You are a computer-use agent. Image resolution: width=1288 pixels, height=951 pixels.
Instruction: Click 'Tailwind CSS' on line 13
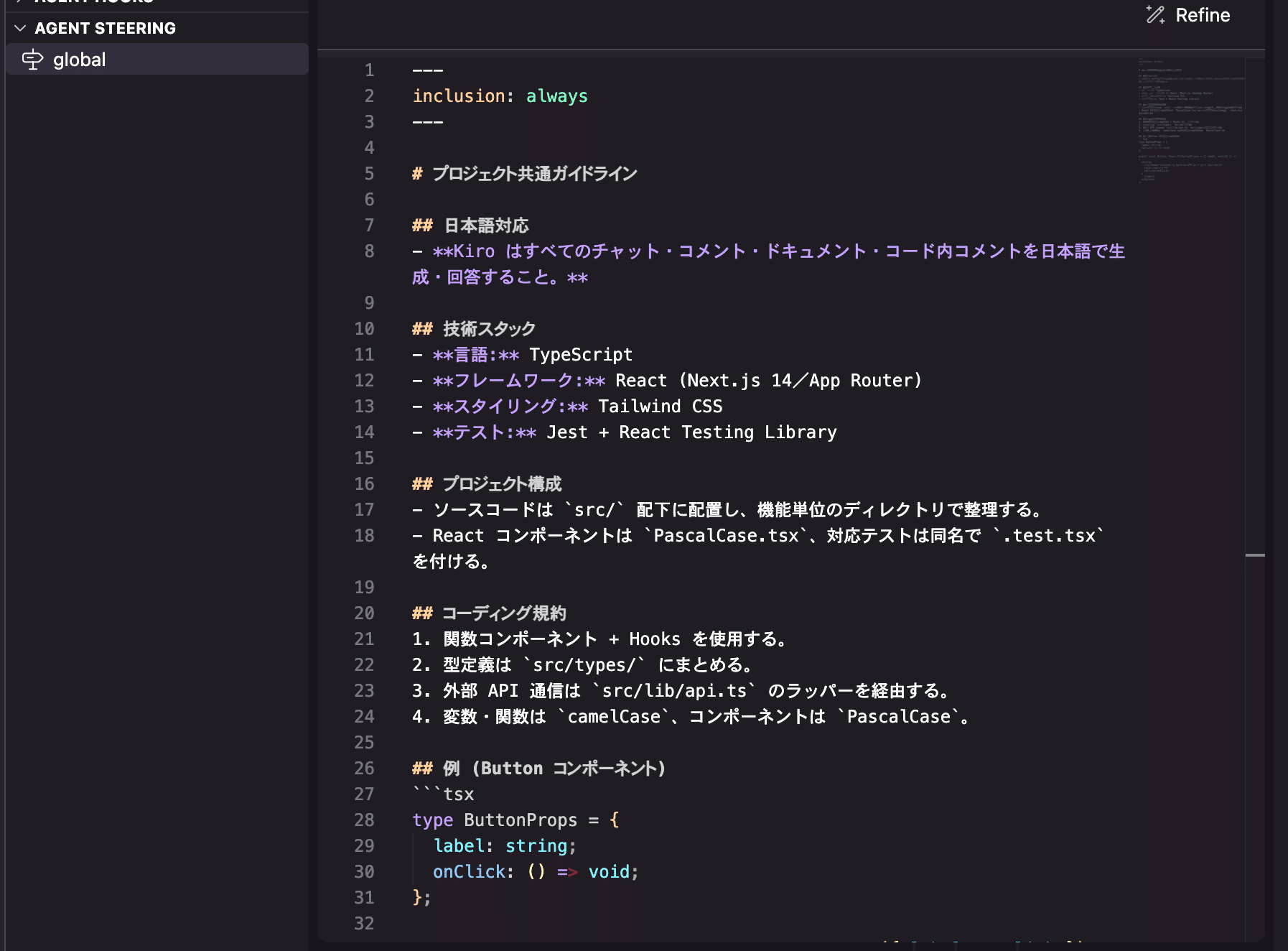tap(660, 407)
